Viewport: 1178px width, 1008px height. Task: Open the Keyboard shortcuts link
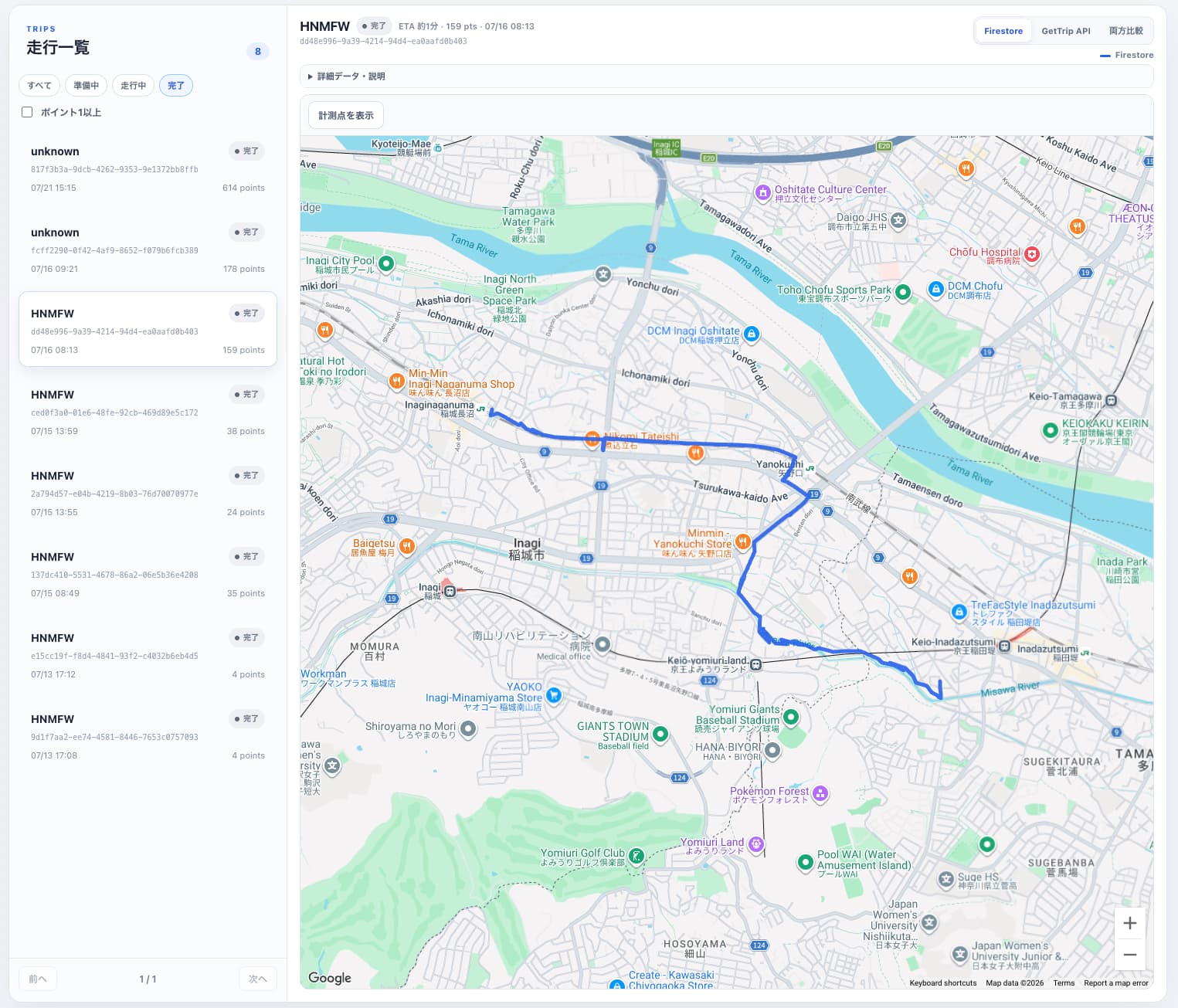[943, 983]
